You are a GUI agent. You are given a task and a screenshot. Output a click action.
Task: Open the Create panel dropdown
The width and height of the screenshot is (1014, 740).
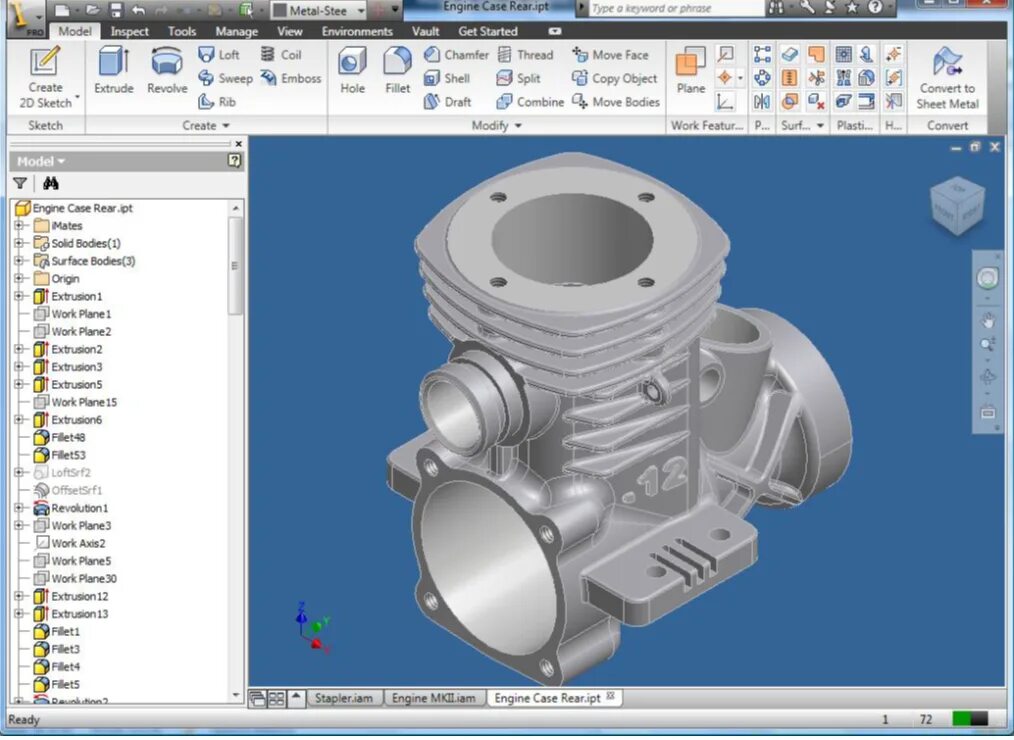(x=206, y=125)
